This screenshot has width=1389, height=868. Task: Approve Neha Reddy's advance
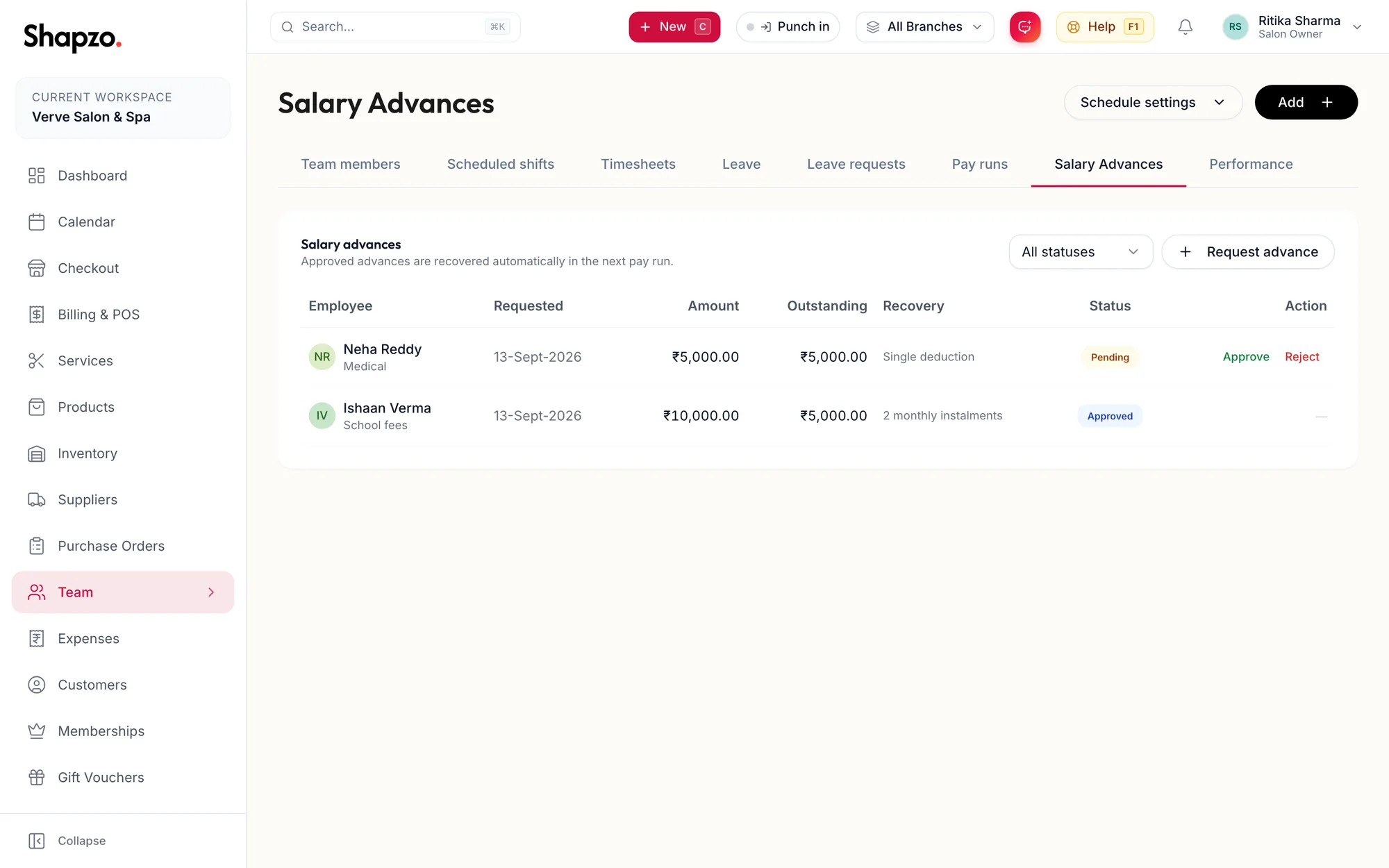click(1246, 357)
